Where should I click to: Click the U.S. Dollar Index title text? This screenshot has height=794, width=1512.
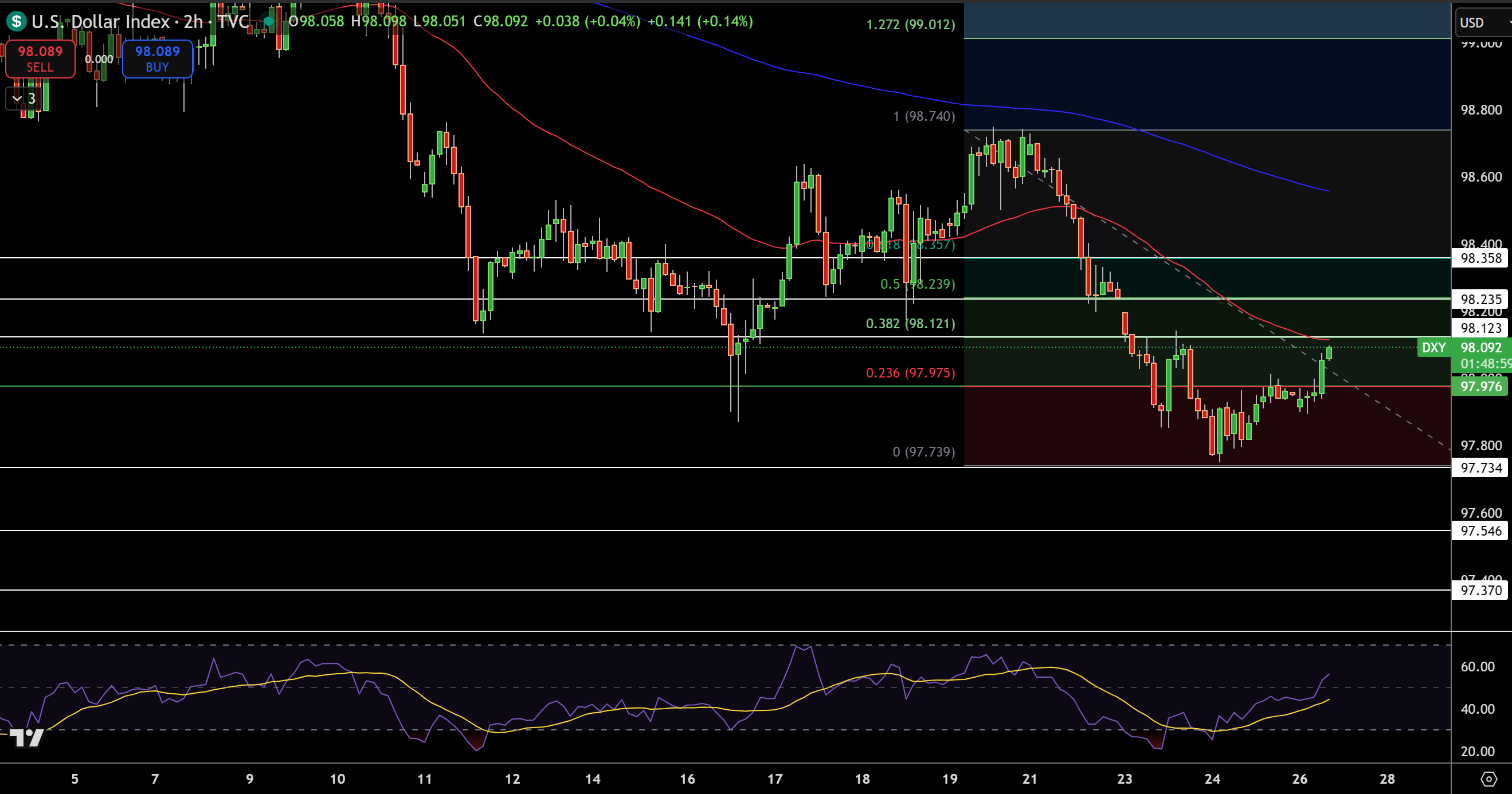coord(100,22)
